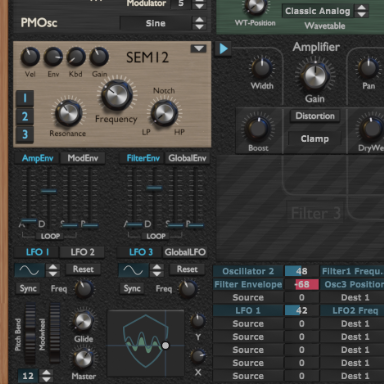Click the Kbd knob in SEM12 filter
Image resolution: width=384 pixels, height=384 pixels.
76,57
